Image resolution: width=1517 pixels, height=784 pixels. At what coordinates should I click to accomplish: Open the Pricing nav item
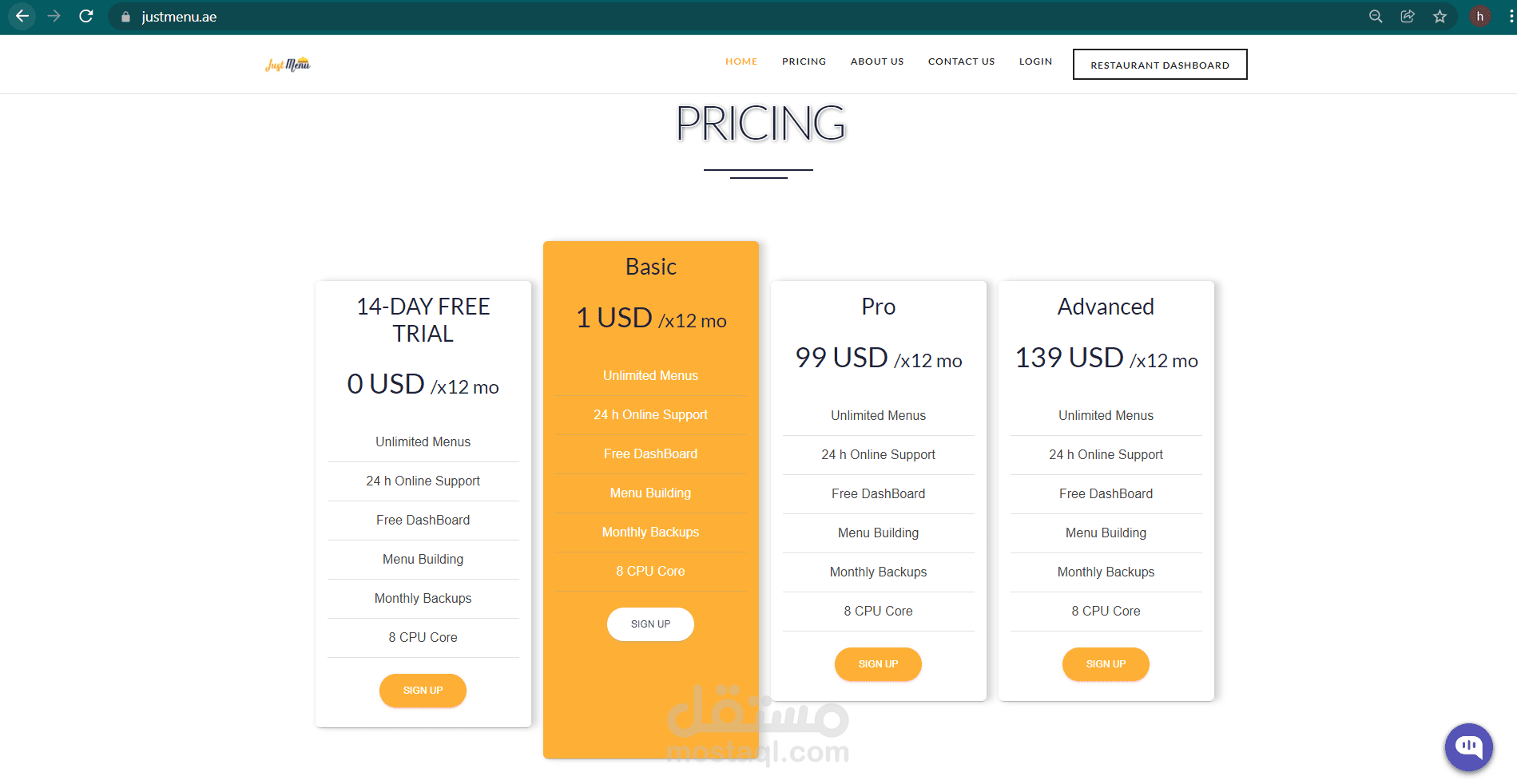[804, 61]
